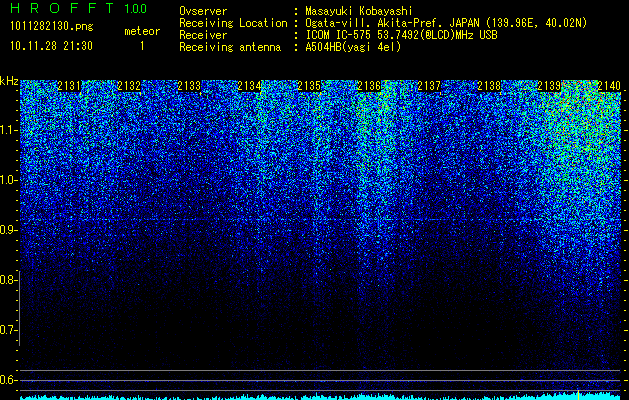Click the 0.8 frequency axis label
Image resolution: width=629 pixels, height=400 pixels.
click(x=8, y=280)
